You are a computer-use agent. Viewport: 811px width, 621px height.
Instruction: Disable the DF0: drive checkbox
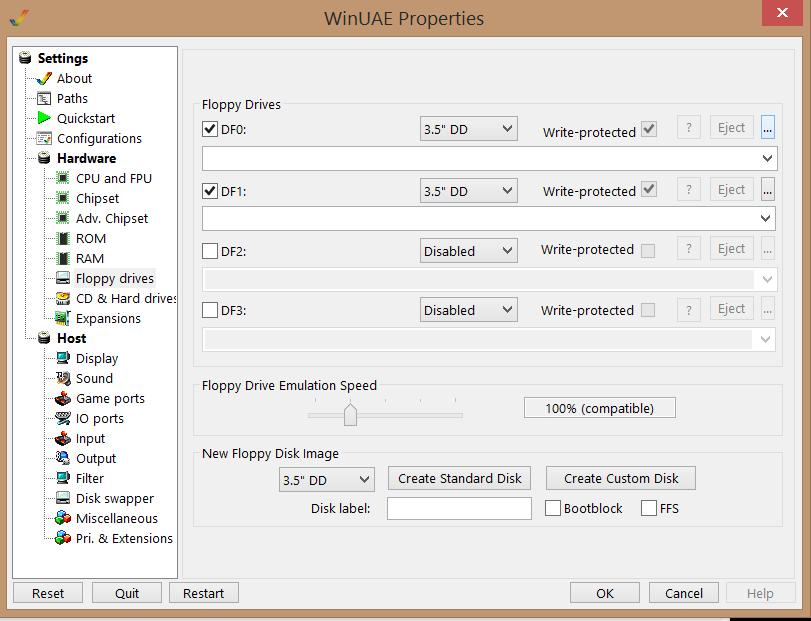209,129
